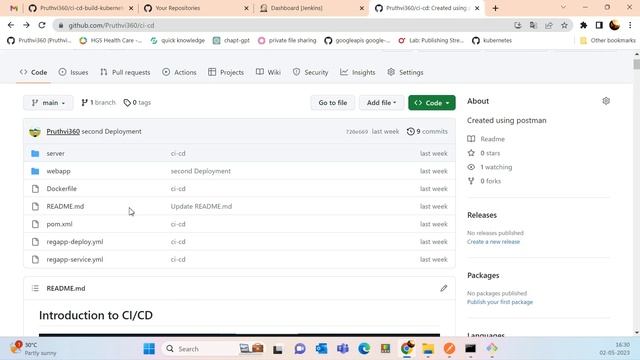
Task: View the 1 branch link
Action: tap(98, 102)
